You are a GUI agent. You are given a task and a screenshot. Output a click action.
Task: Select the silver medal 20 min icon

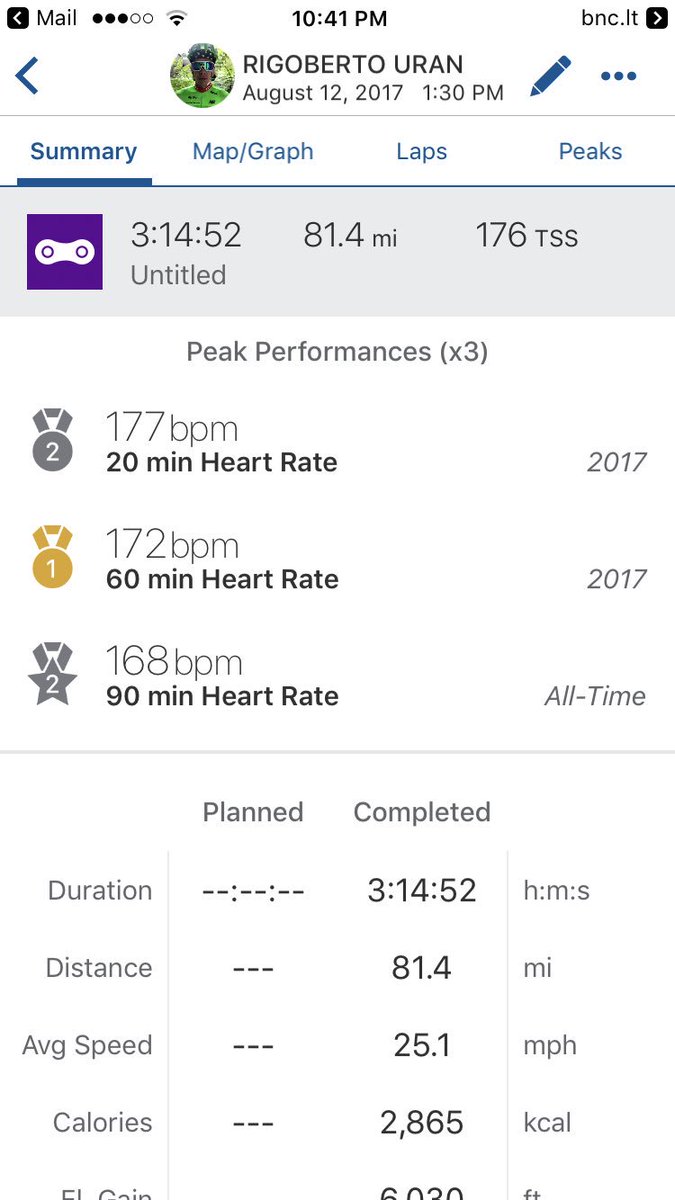(x=52, y=440)
